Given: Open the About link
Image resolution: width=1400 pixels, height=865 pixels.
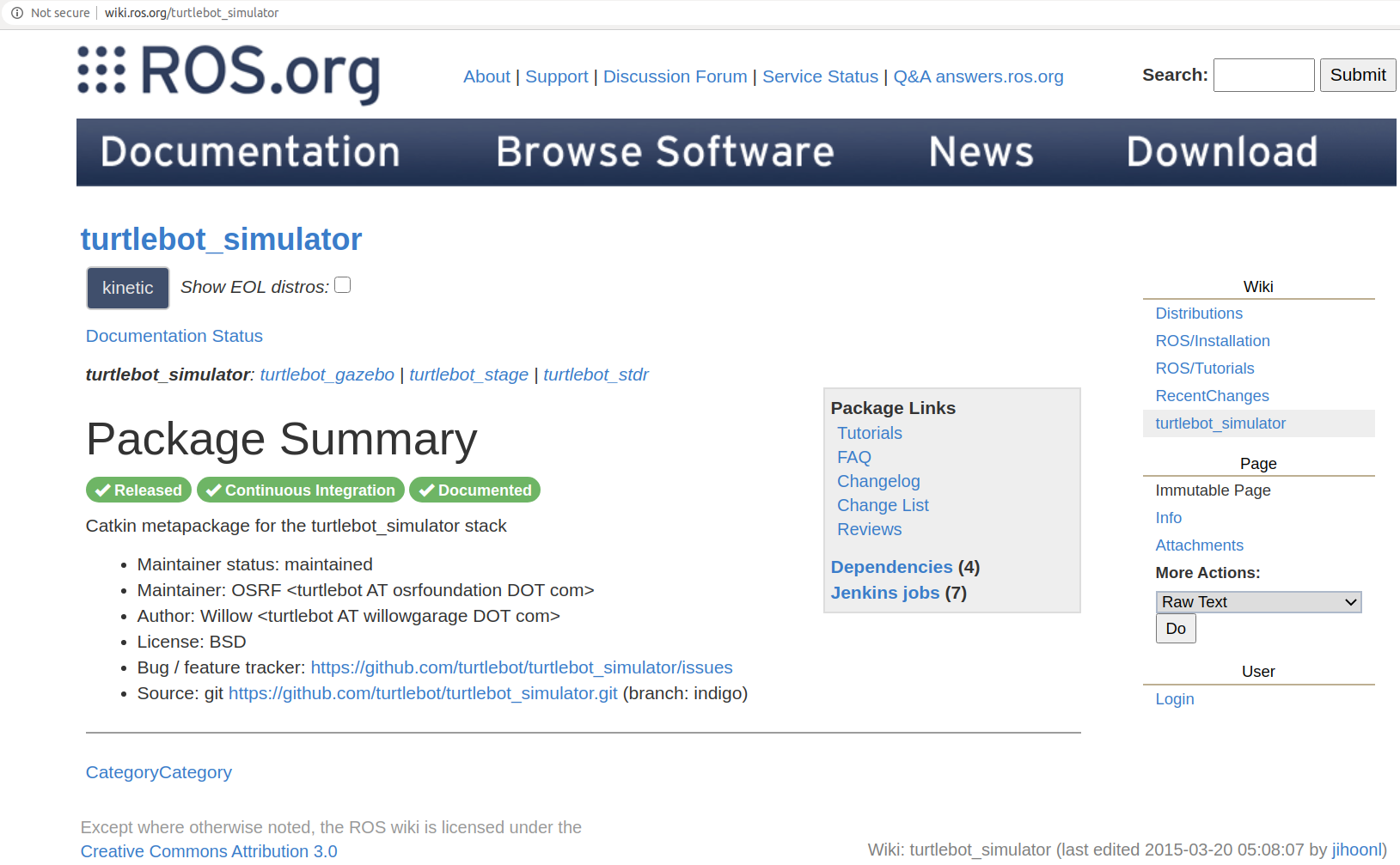Looking at the screenshot, I should click(486, 76).
